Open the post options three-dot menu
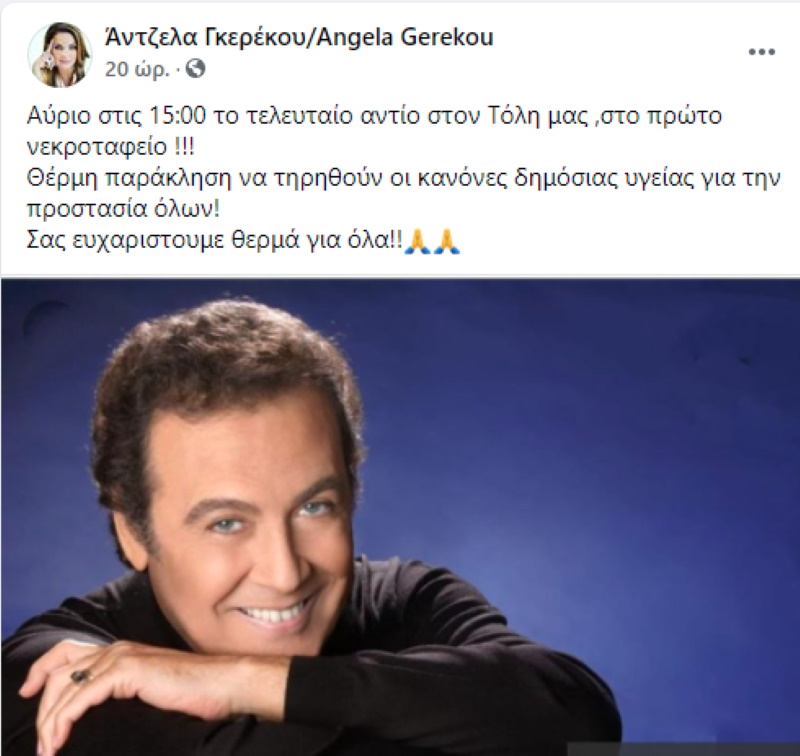This screenshot has width=800, height=756. (762, 52)
